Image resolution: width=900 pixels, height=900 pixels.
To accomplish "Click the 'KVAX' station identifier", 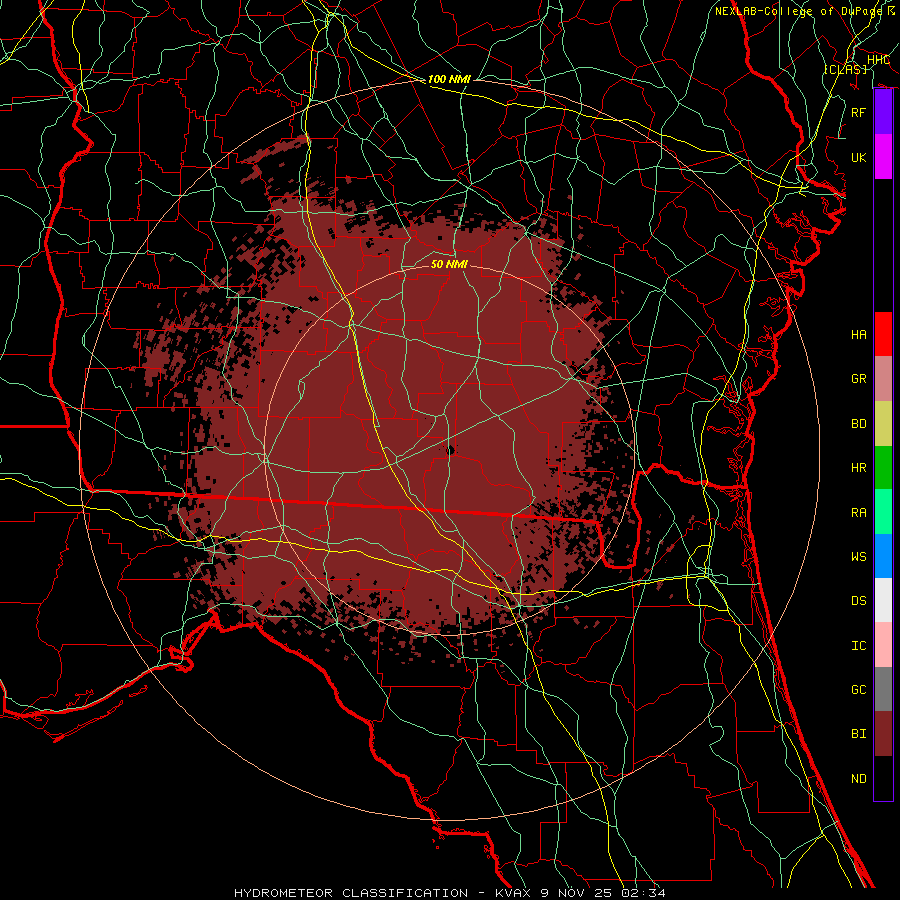I will pyautogui.click(x=512, y=893).
